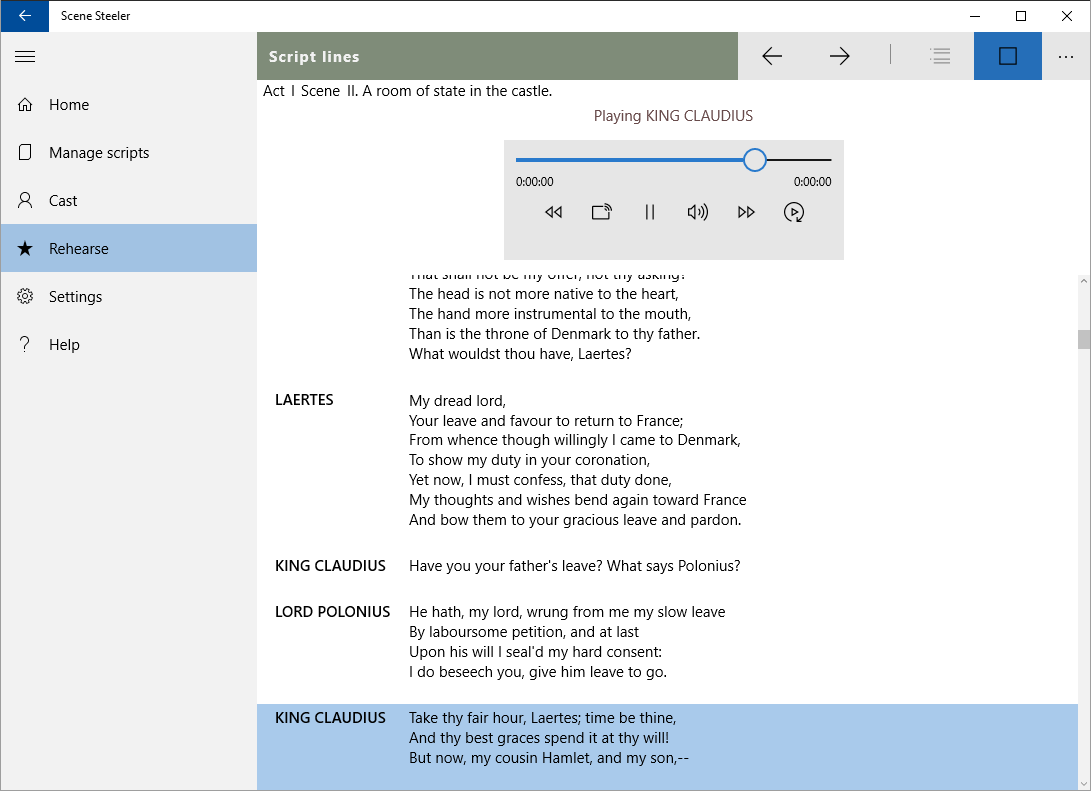This screenshot has width=1091, height=791.
Task: Fast forward the audio playback
Action: point(746,212)
